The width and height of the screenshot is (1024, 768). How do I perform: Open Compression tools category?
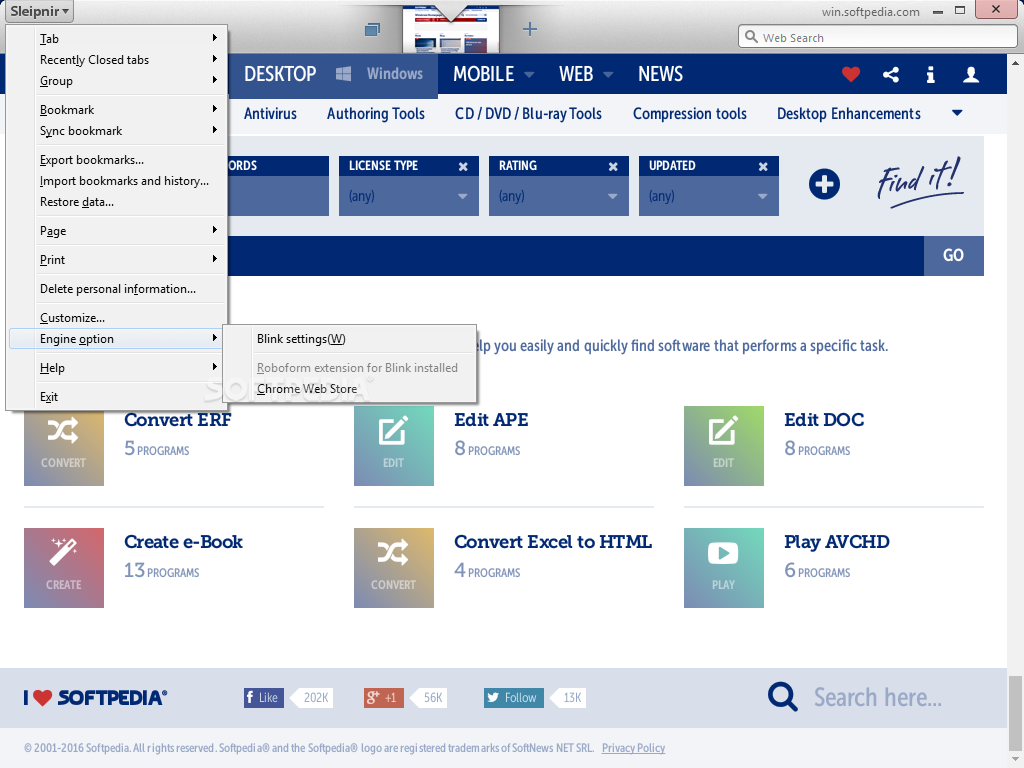pos(690,114)
